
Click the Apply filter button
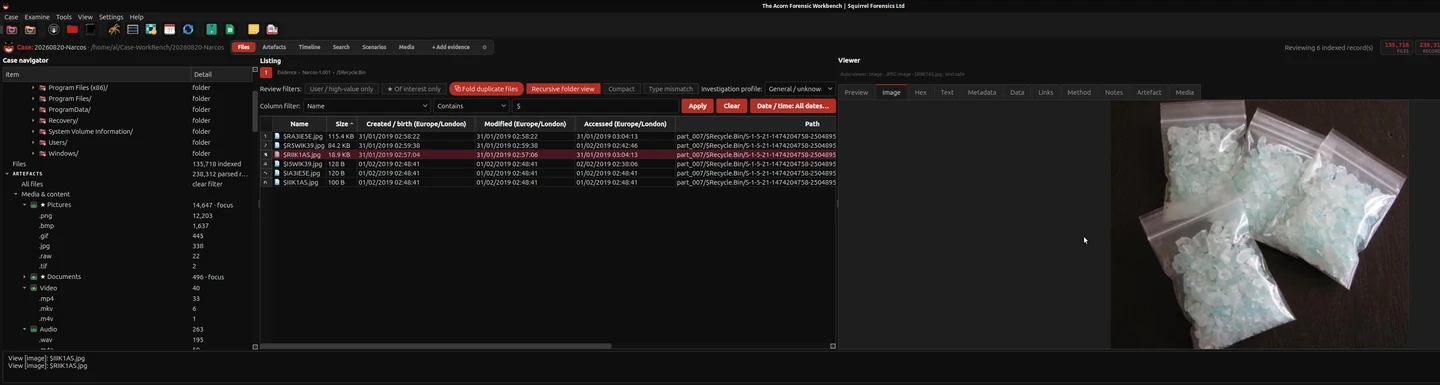pos(697,106)
